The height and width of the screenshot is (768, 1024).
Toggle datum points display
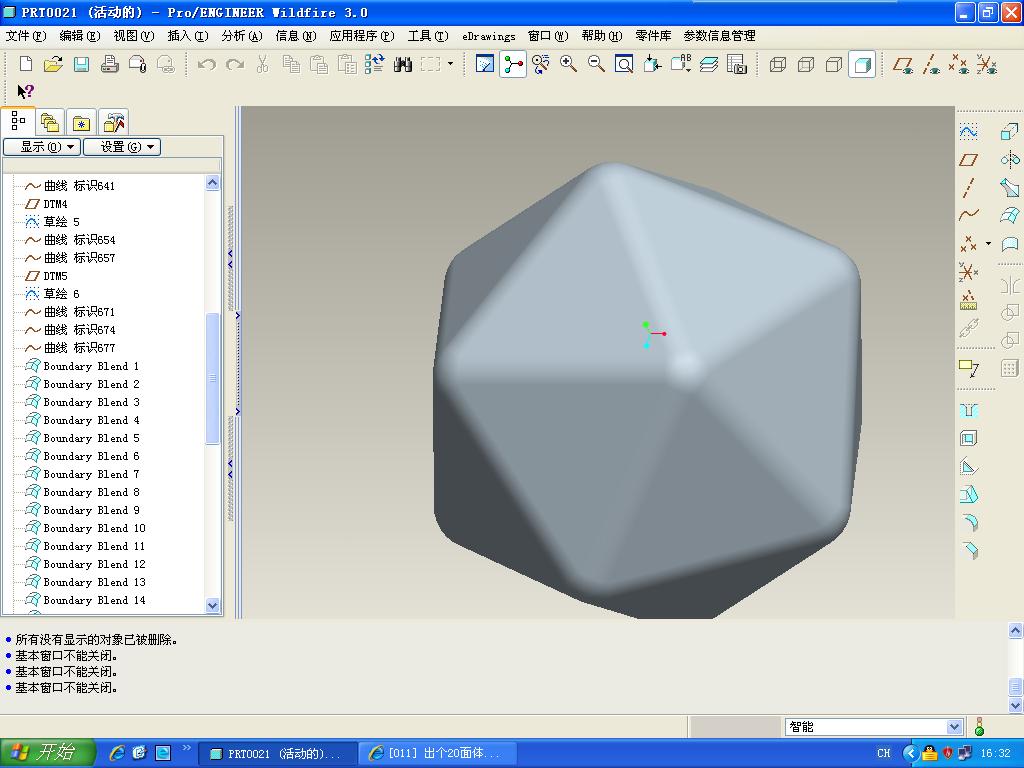click(x=959, y=64)
